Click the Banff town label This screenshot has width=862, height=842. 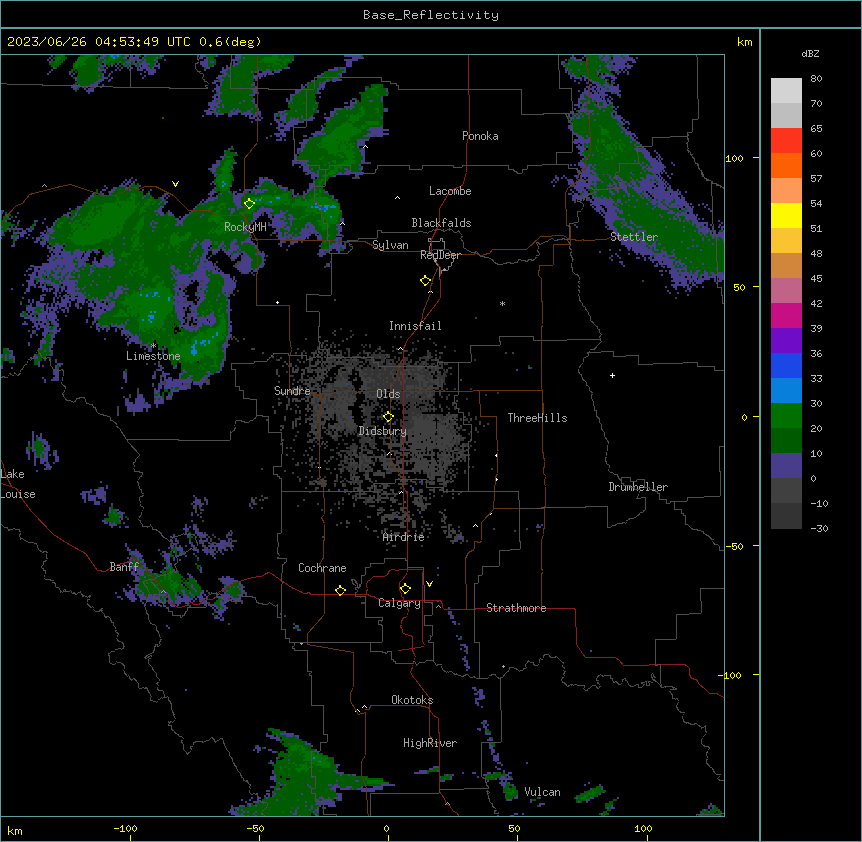click(x=124, y=567)
